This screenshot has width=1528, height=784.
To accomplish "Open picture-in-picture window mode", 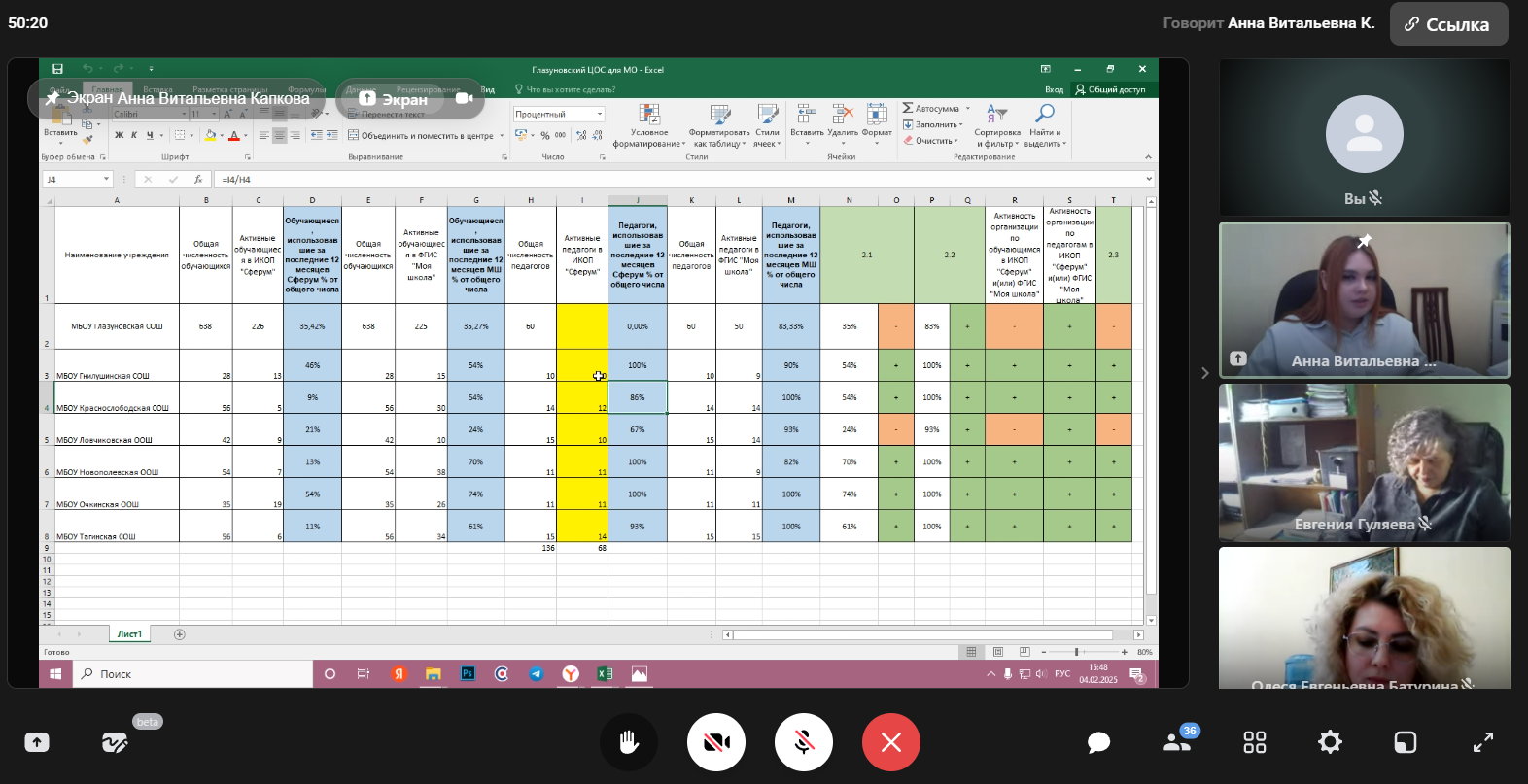I will tap(1406, 743).
